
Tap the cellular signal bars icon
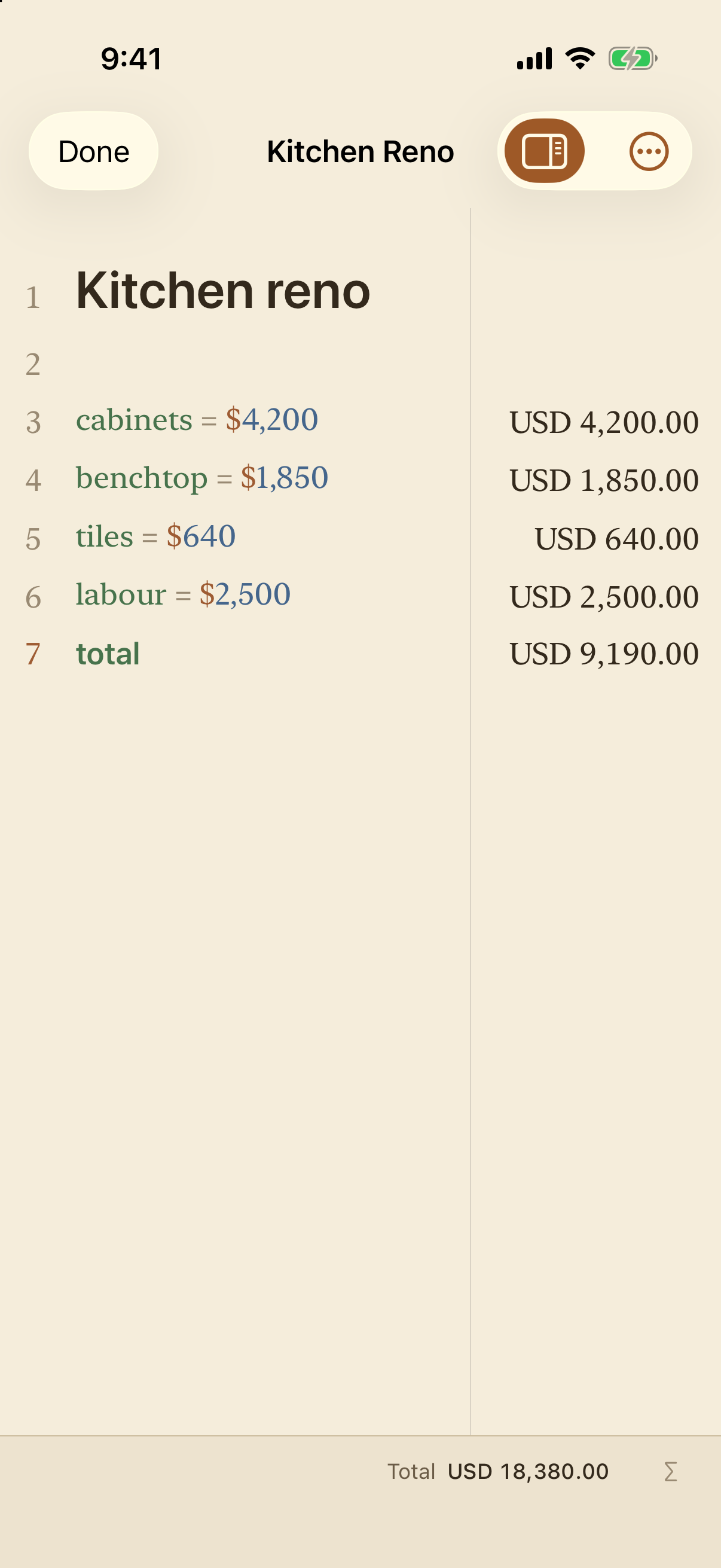tap(534, 59)
